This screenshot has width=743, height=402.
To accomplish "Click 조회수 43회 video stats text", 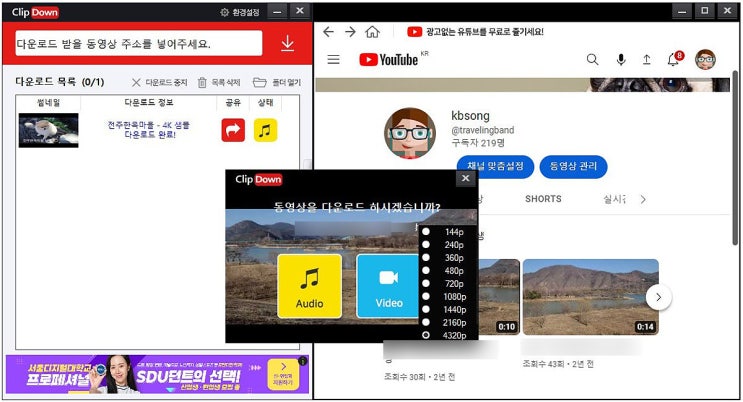I will coord(558,364).
